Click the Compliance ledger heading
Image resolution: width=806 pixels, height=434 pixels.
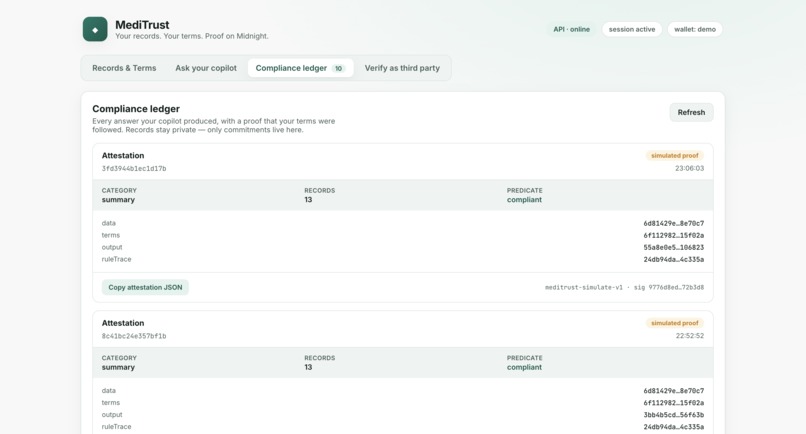[136, 108]
